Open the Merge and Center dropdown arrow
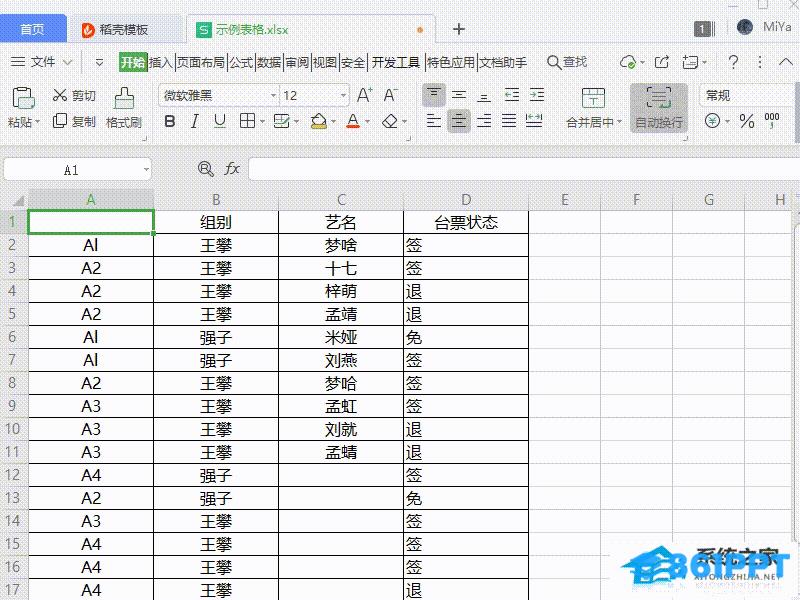This screenshot has height=600, width=800. (x=620, y=122)
